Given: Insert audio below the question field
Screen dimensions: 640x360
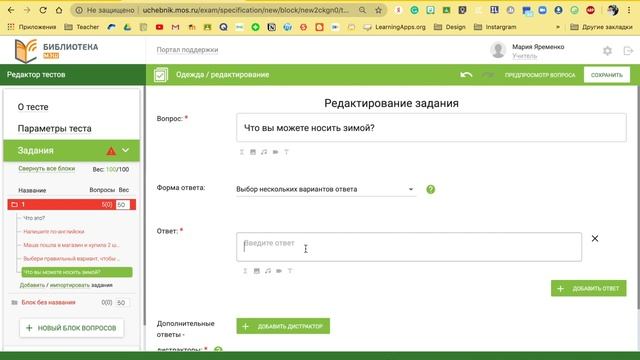Looking at the screenshot, I should pyautogui.click(x=264, y=152).
